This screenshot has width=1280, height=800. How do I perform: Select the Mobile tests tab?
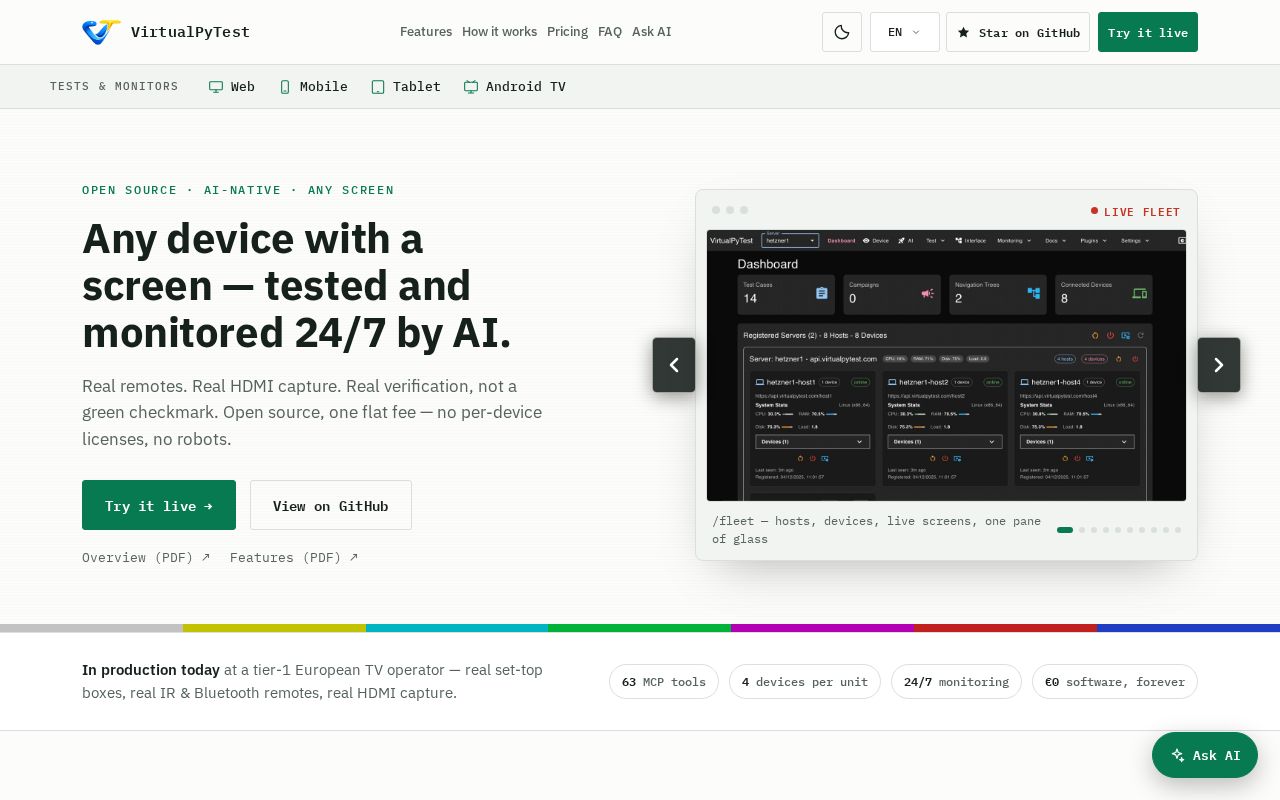313,87
